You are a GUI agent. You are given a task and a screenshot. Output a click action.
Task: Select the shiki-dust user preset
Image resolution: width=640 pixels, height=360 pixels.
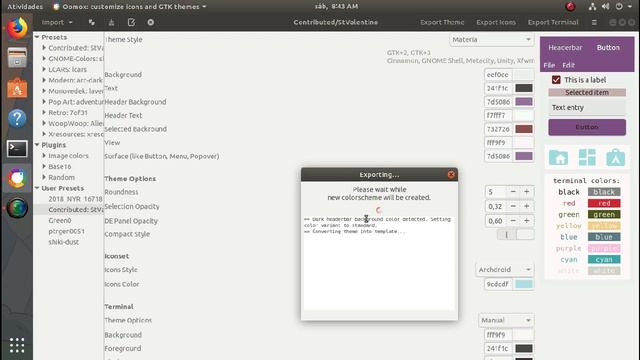pyautogui.click(x=64, y=242)
